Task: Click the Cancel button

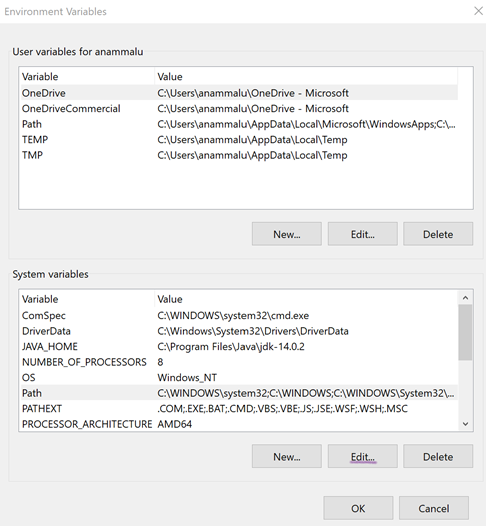Action: pyautogui.click(x=434, y=508)
